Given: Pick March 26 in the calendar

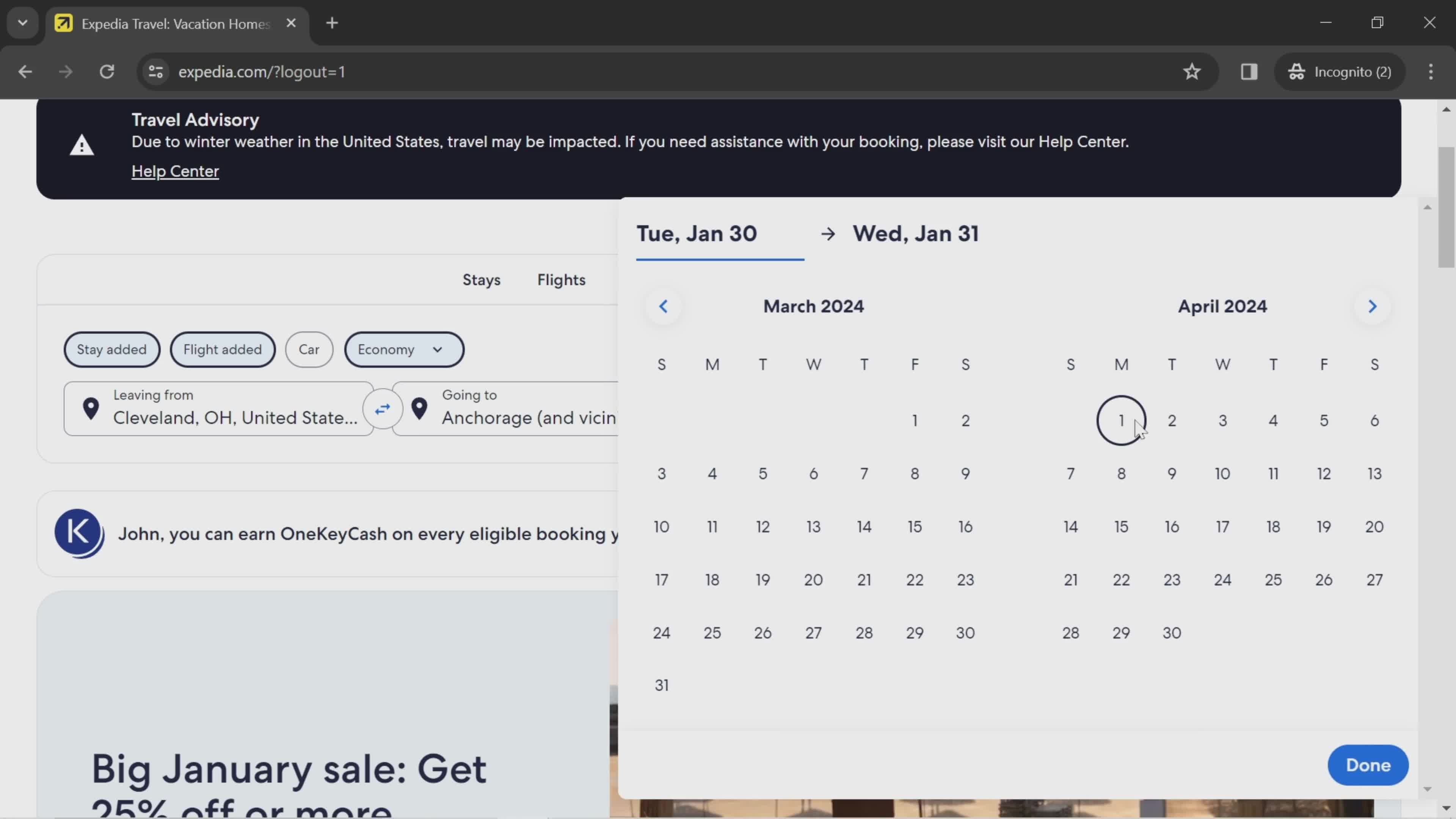Looking at the screenshot, I should [763, 633].
